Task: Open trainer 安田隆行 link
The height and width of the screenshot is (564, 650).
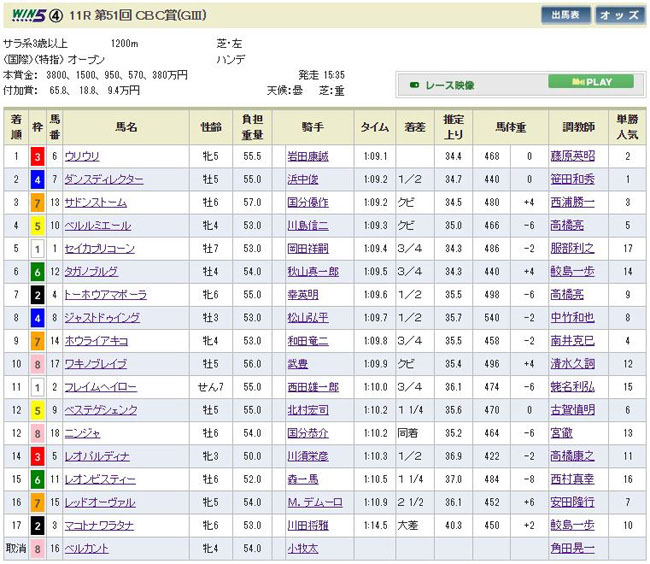Action: click(572, 503)
